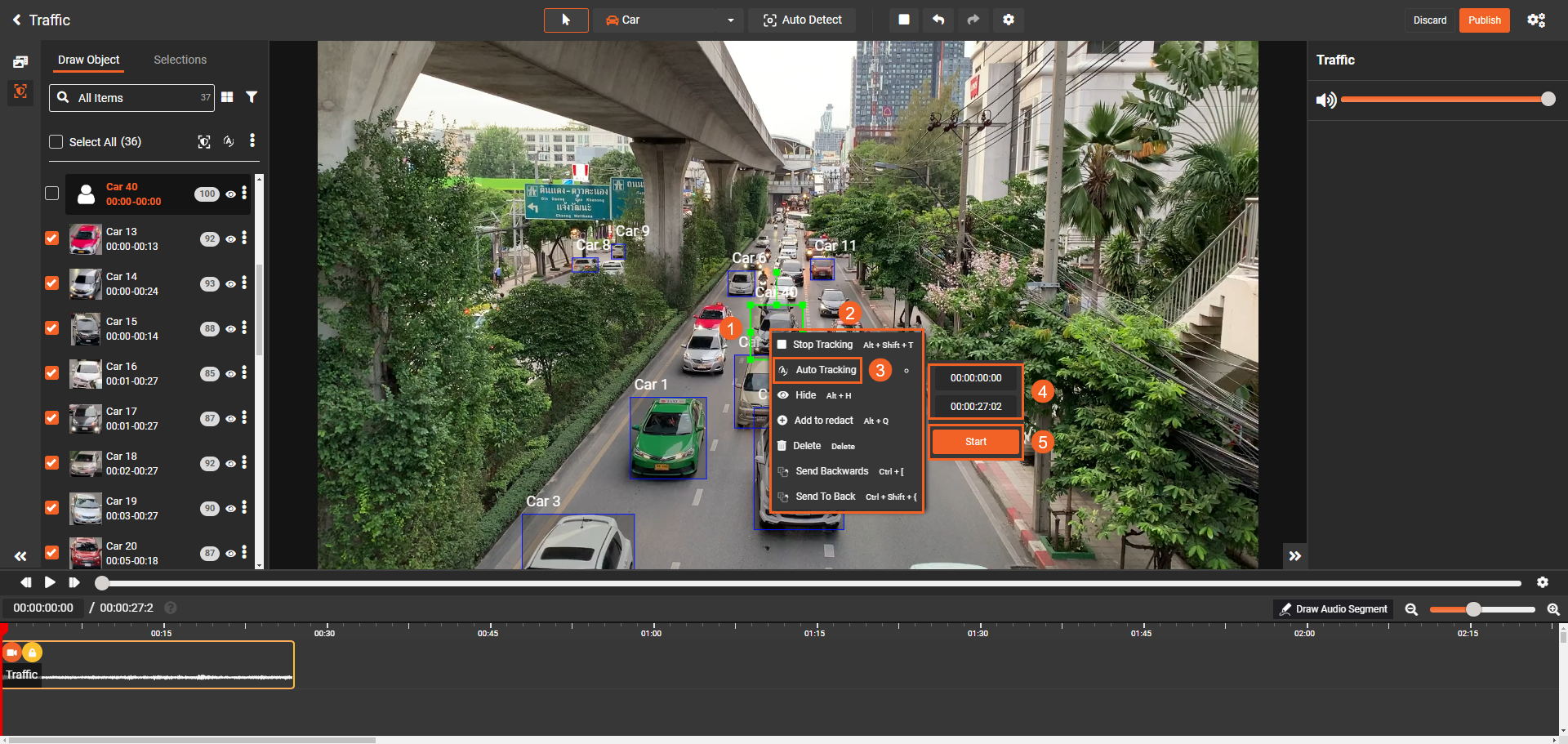Choose Add to redact from context menu
The height and width of the screenshot is (744, 1568).
coord(823,421)
